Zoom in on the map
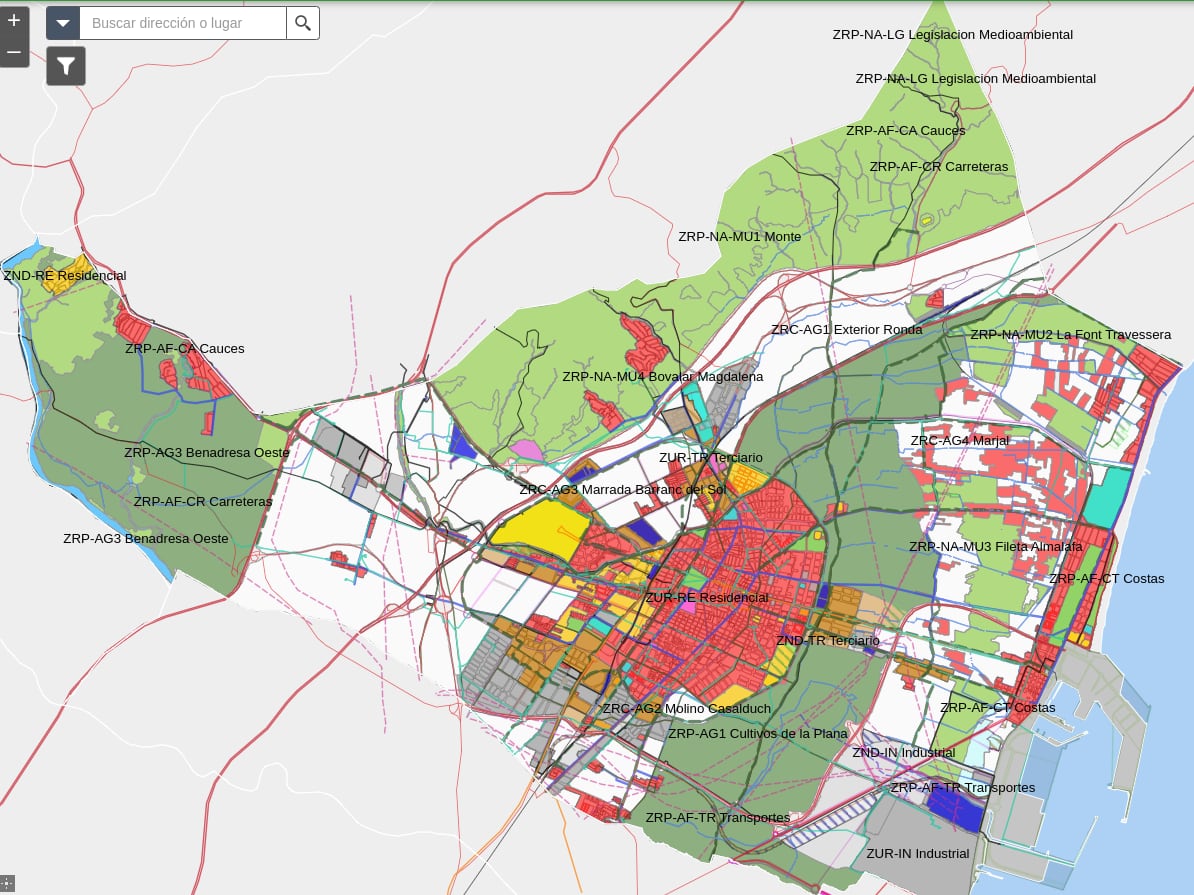Image resolution: width=1194 pixels, height=895 pixels. (x=13, y=20)
